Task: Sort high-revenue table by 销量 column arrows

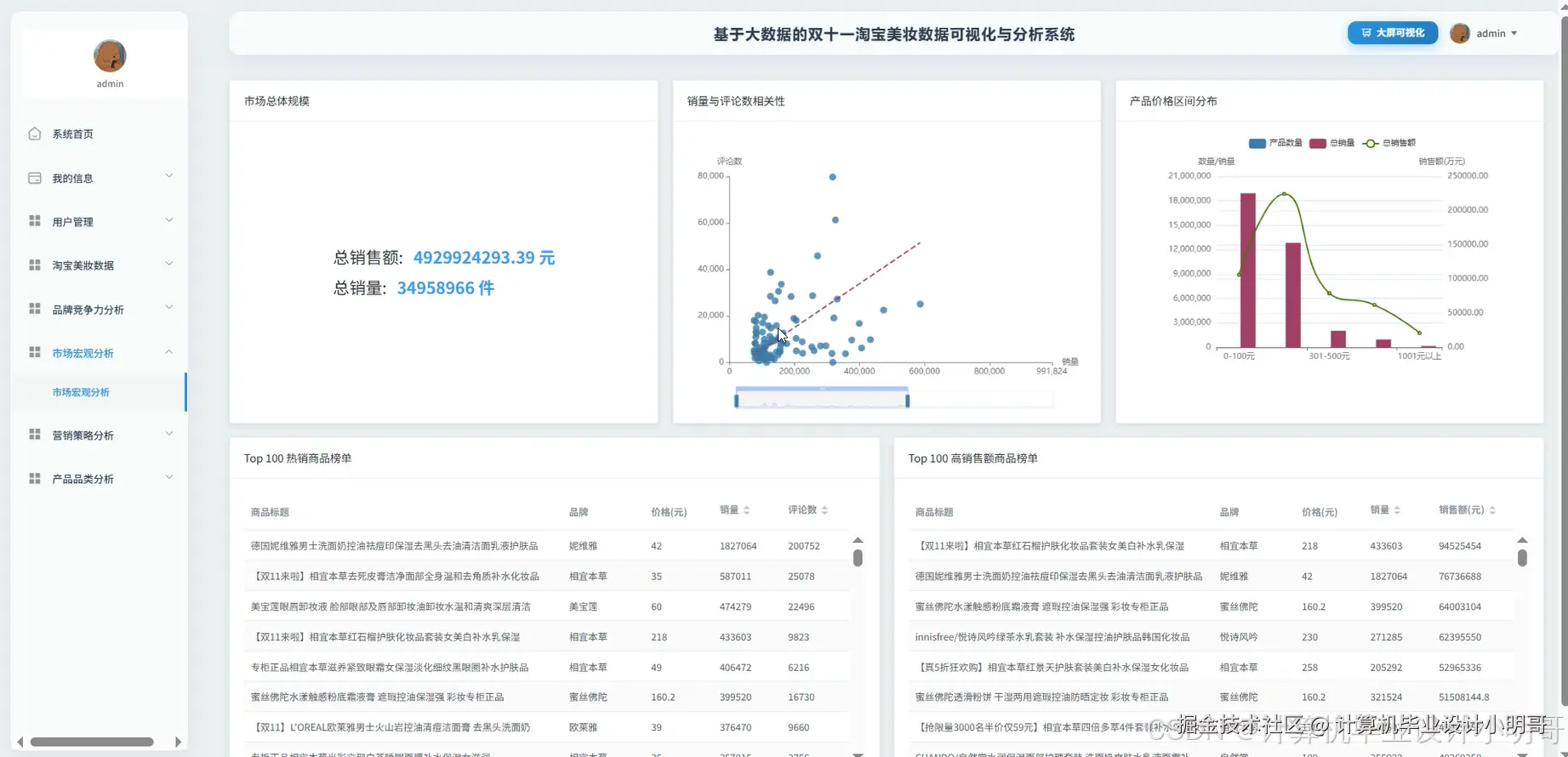Action: point(1397,510)
